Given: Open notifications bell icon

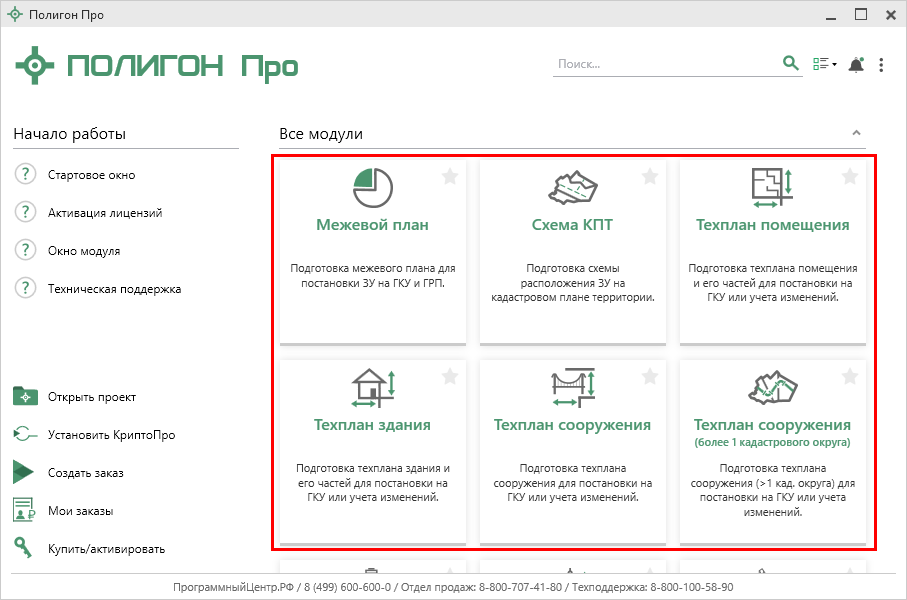Looking at the screenshot, I should point(855,65).
